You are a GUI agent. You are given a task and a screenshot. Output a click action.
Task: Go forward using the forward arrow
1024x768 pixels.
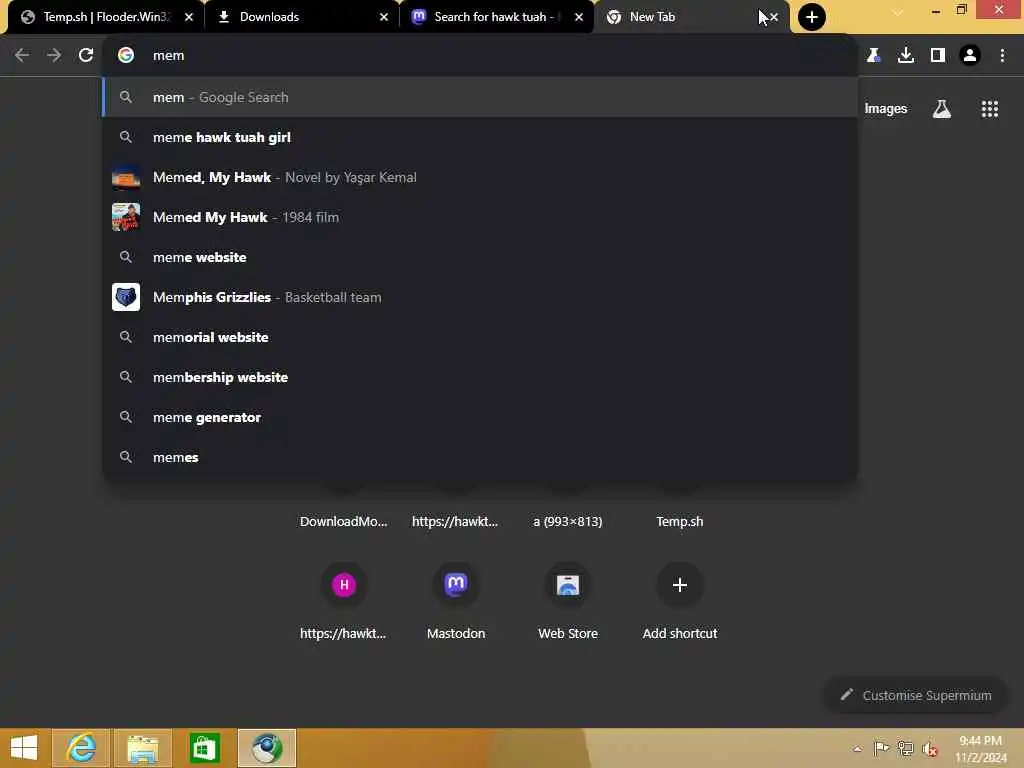(54, 56)
